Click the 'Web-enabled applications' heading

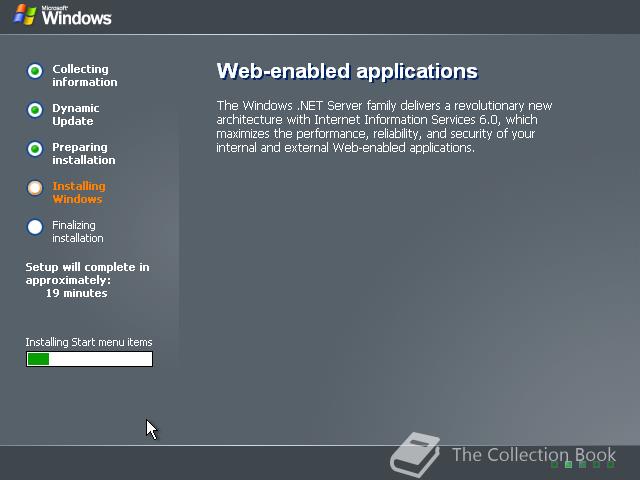tap(347, 71)
